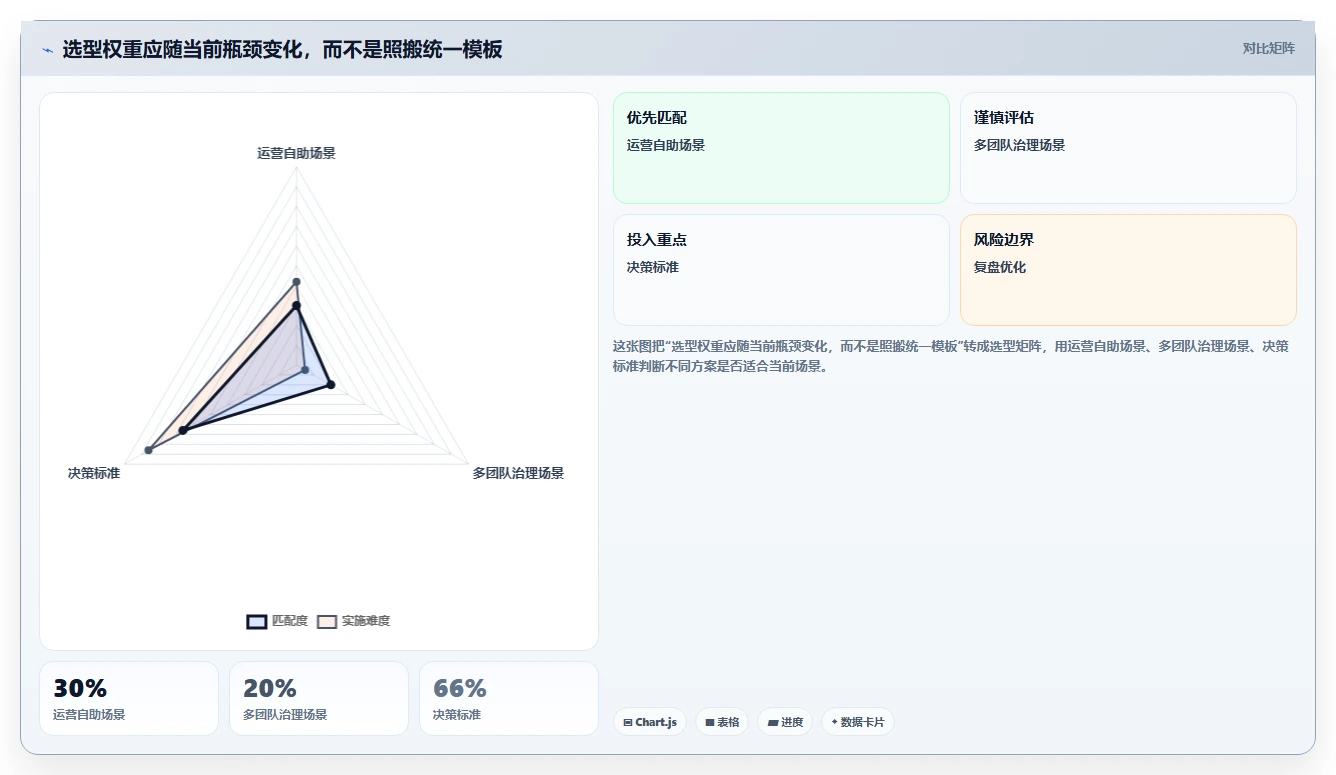Click the 运营自助场景 radar axis label
The image size is (1336, 775).
[x=296, y=153]
